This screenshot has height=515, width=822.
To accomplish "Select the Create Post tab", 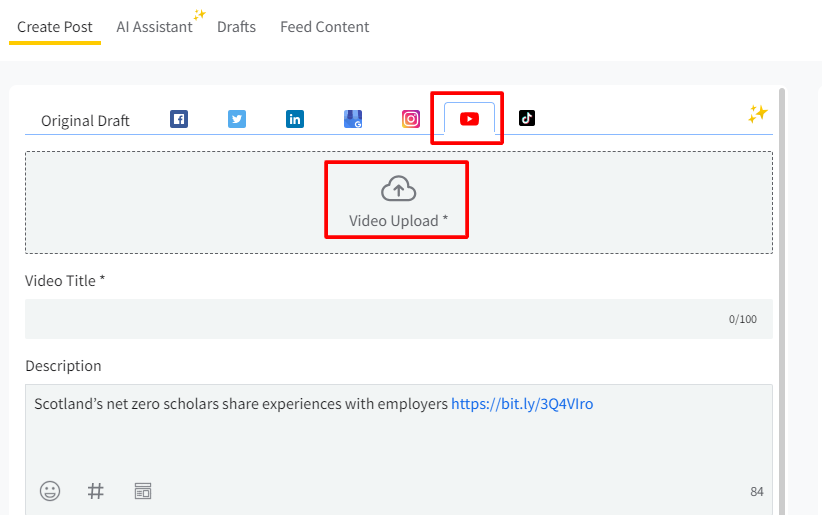I will pyautogui.click(x=55, y=27).
